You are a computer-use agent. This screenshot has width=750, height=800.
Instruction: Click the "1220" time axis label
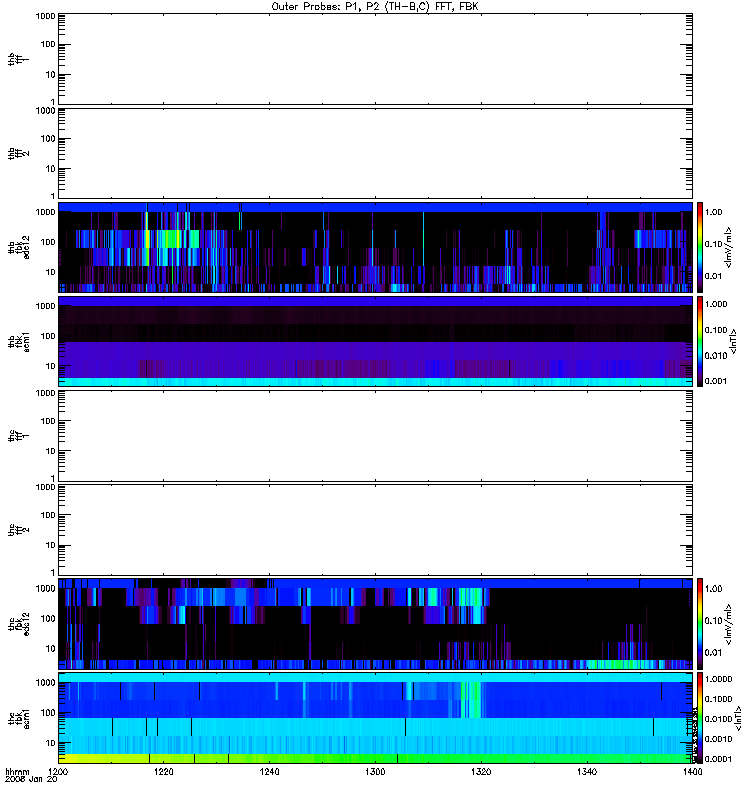[164, 772]
